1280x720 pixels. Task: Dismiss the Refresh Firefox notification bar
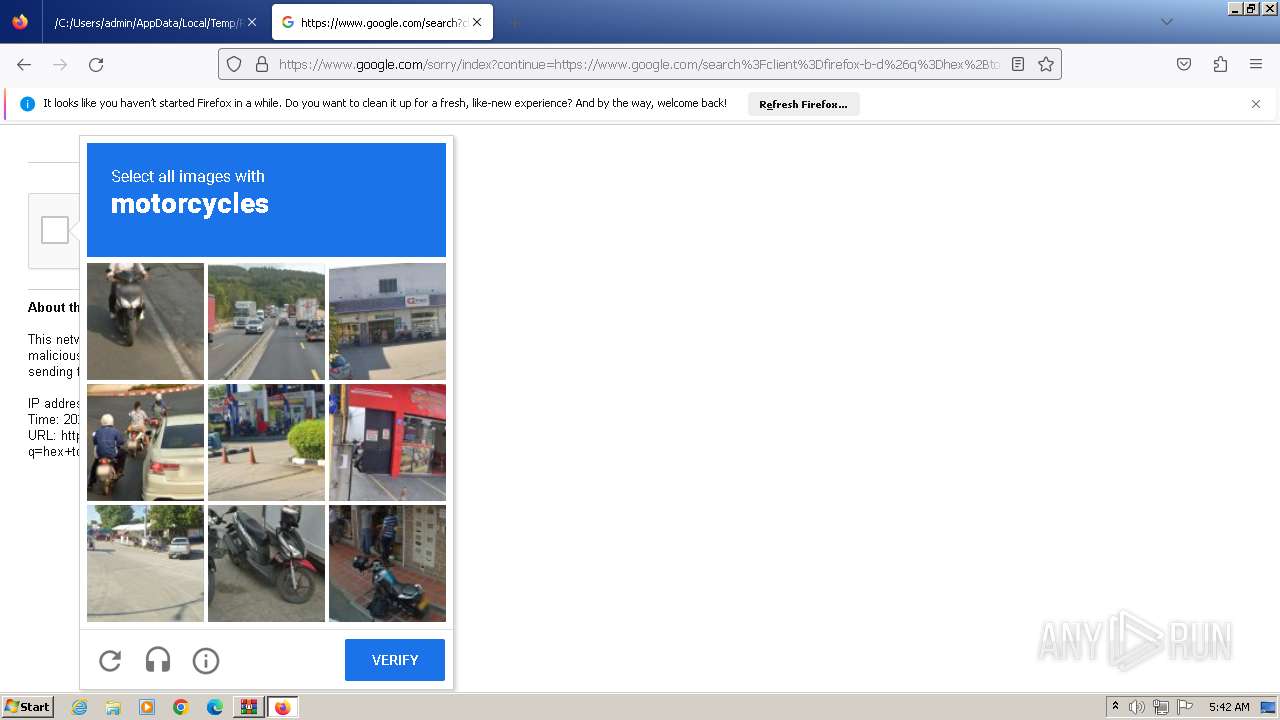(x=1256, y=104)
